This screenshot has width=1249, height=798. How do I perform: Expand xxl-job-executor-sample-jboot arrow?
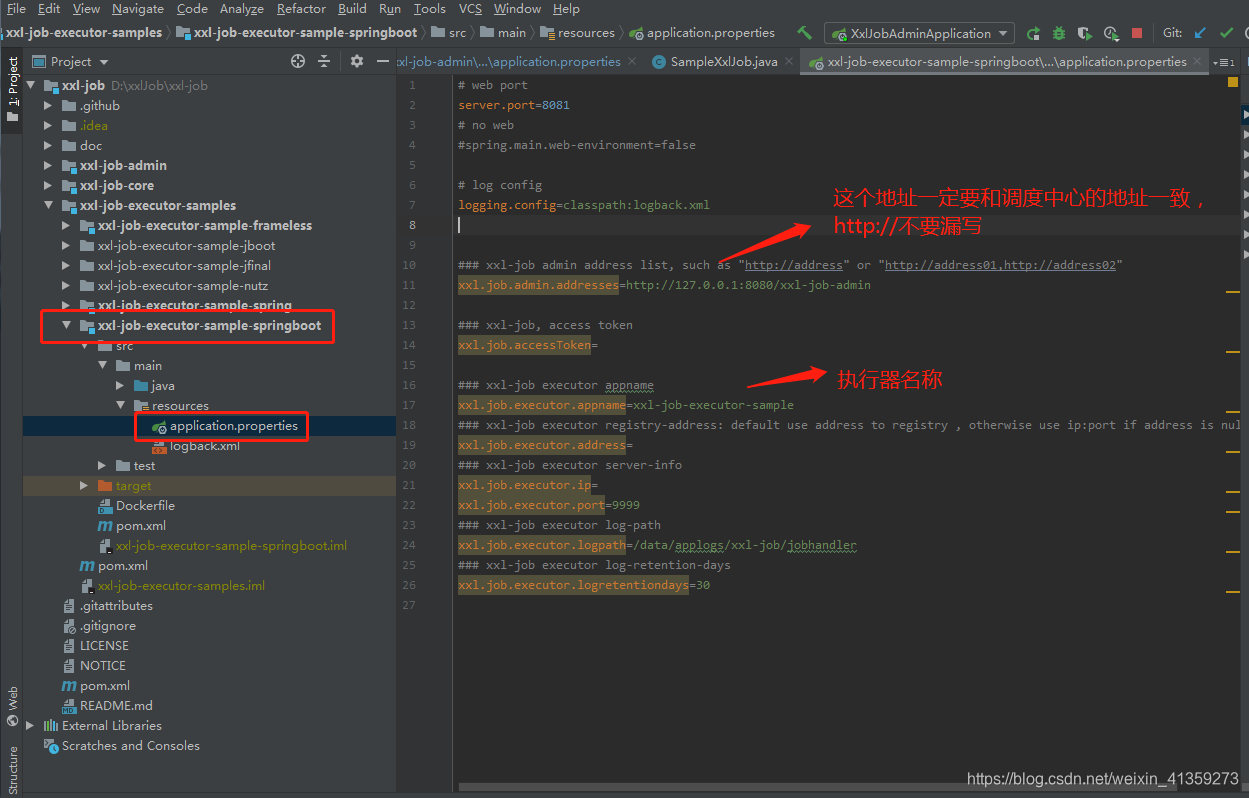pyautogui.click(x=66, y=245)
